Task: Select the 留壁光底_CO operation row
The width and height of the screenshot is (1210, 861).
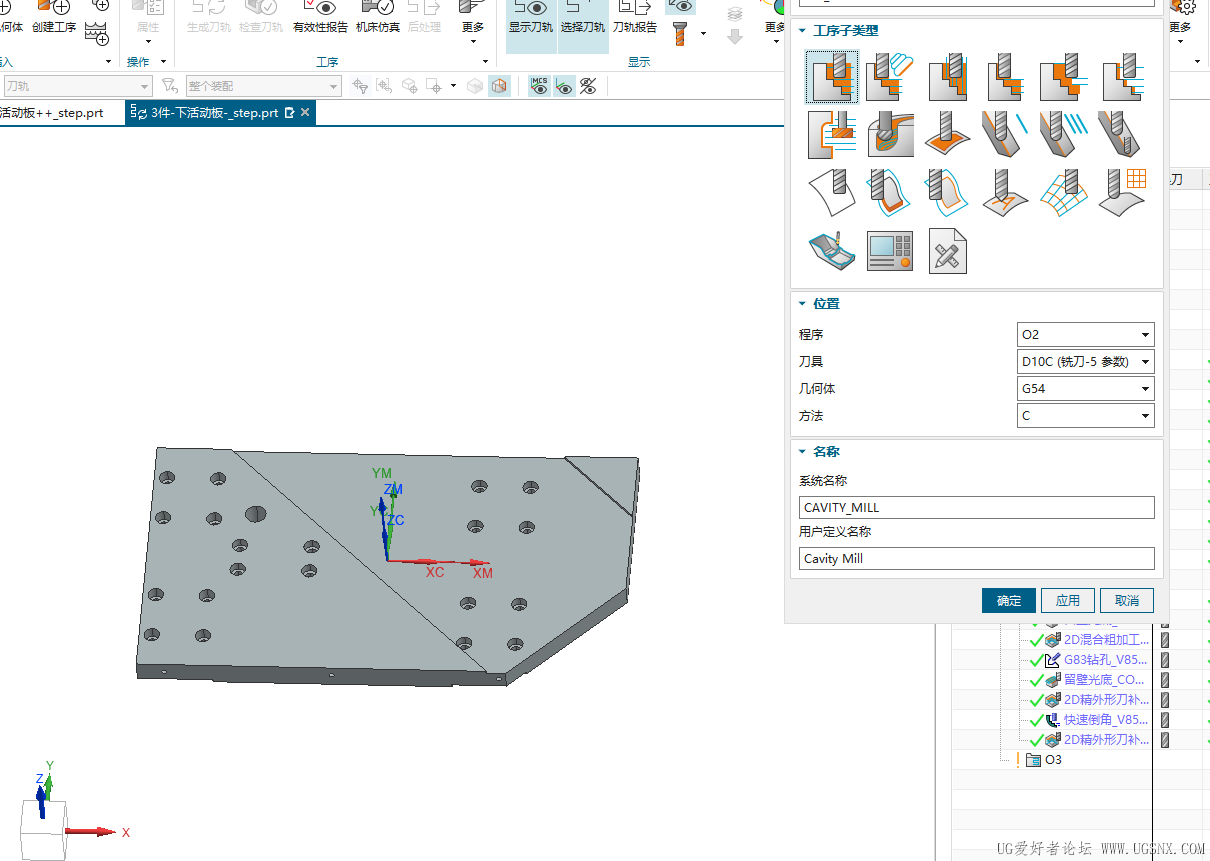Action: [x=1106, y=680]
